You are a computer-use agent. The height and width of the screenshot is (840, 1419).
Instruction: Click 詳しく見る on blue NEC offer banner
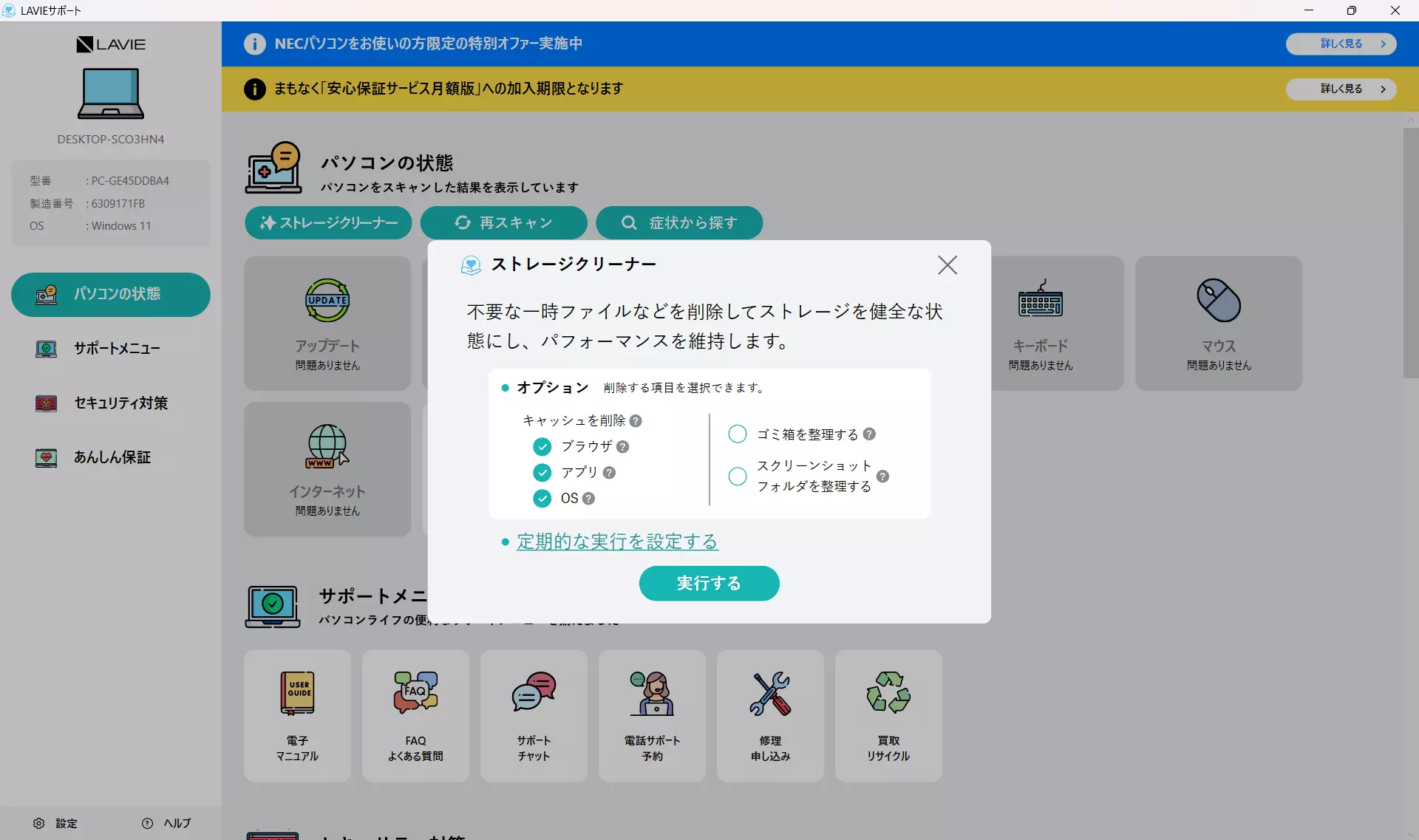(1341, 44)
